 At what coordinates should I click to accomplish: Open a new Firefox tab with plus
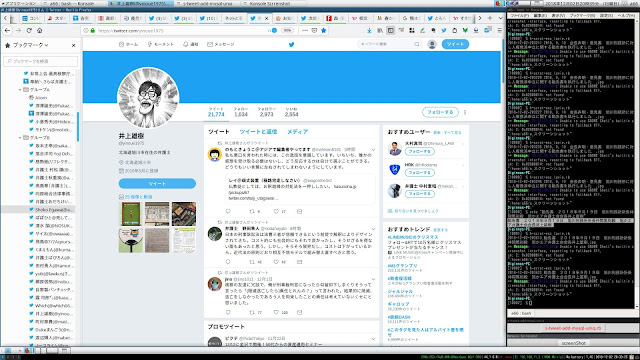click(490, 18)
